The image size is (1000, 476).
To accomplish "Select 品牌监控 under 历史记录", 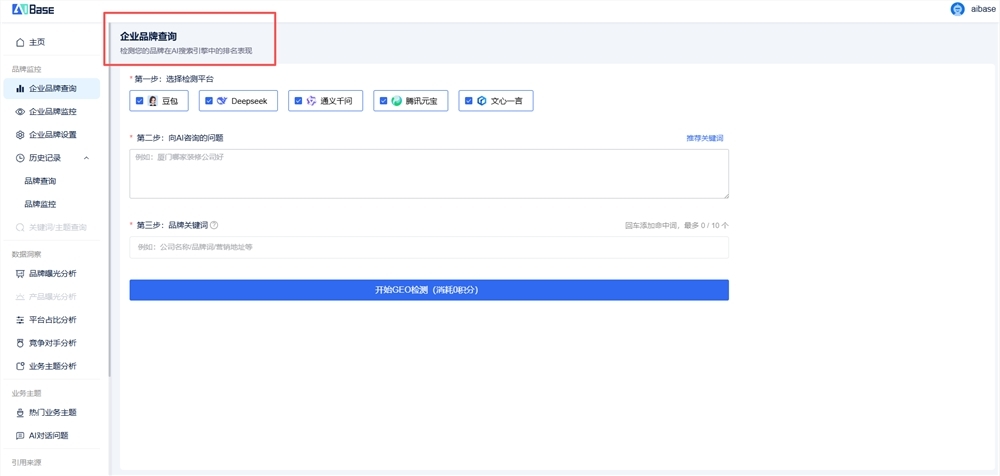I will pyautogui.click(x=40, y=204).
